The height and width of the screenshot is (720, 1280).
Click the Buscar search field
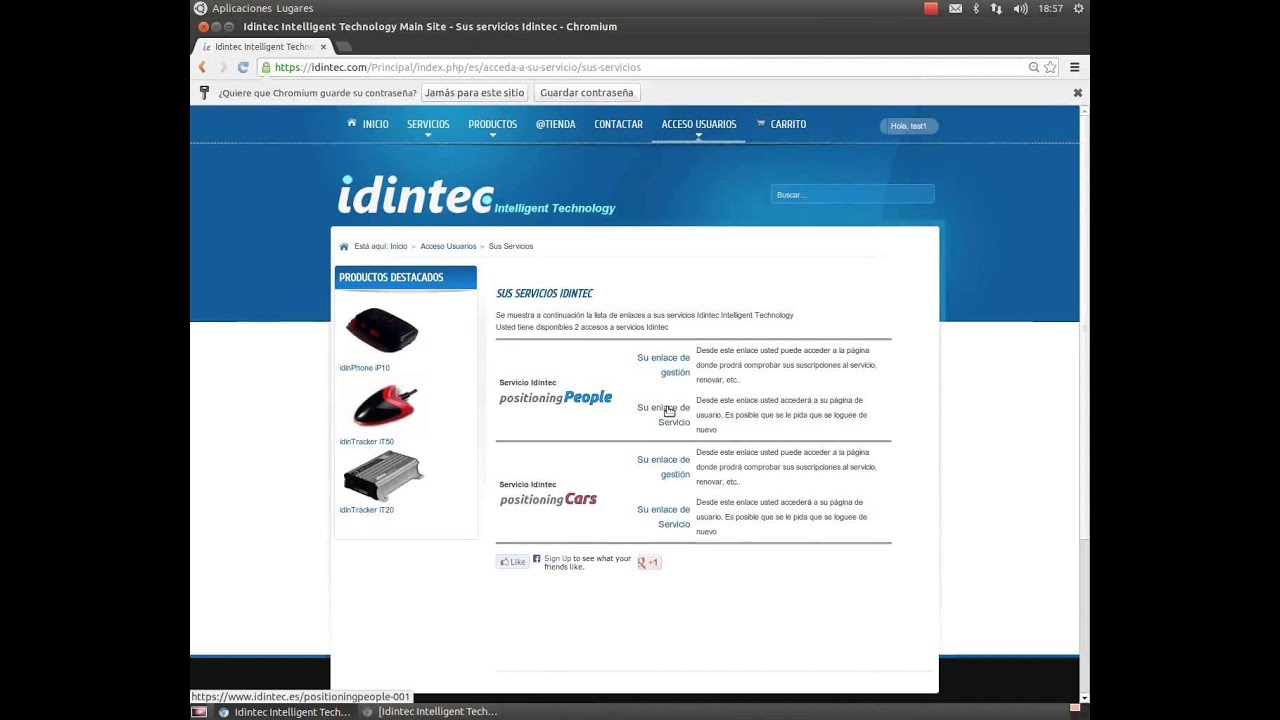[852, 194]
